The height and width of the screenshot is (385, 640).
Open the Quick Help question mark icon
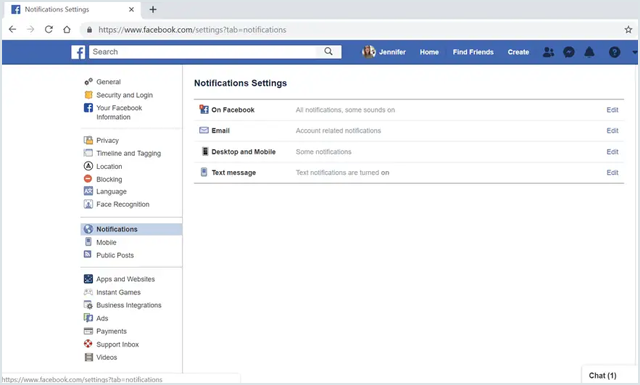point(614,52)
